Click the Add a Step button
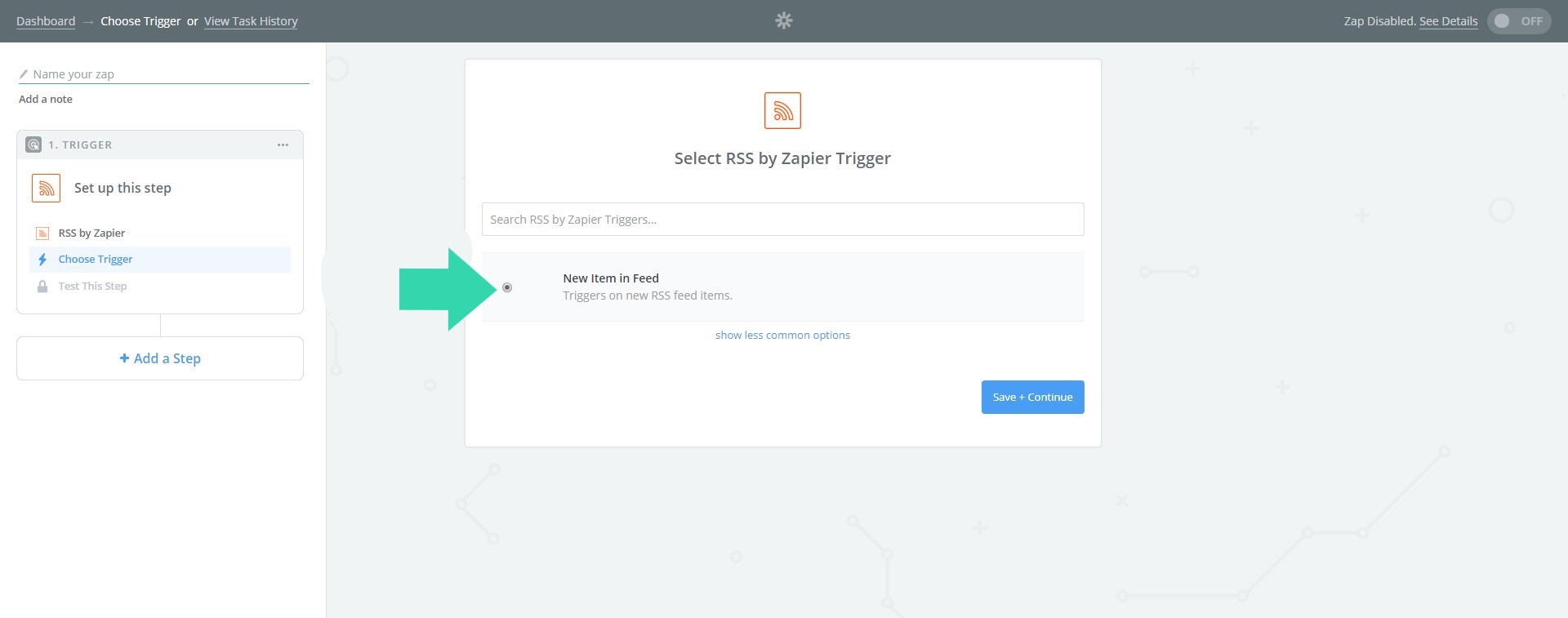This screenshot has height=618, width=1568. [160, 358]
